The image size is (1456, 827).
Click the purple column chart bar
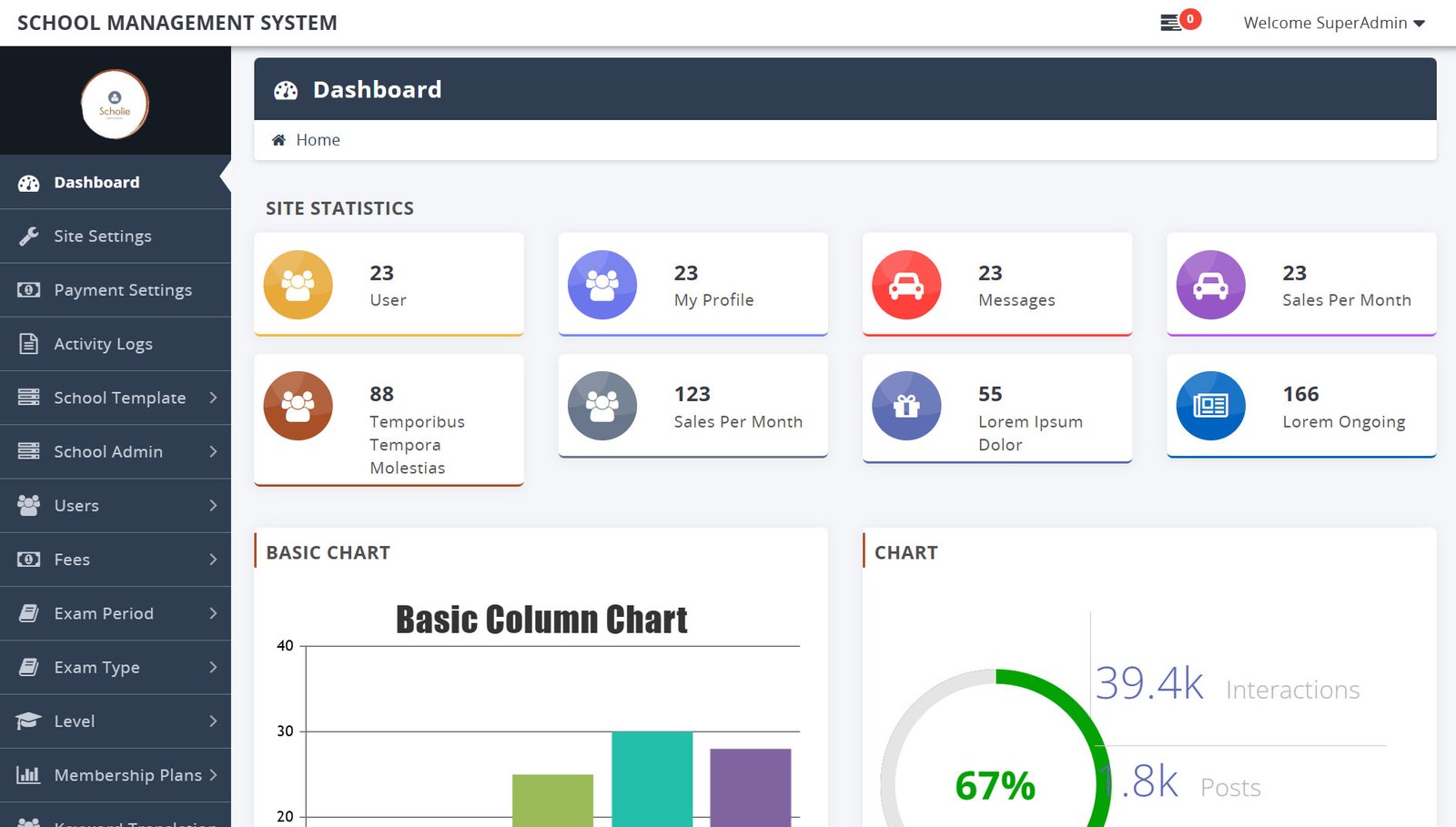(x=750, y=788)
